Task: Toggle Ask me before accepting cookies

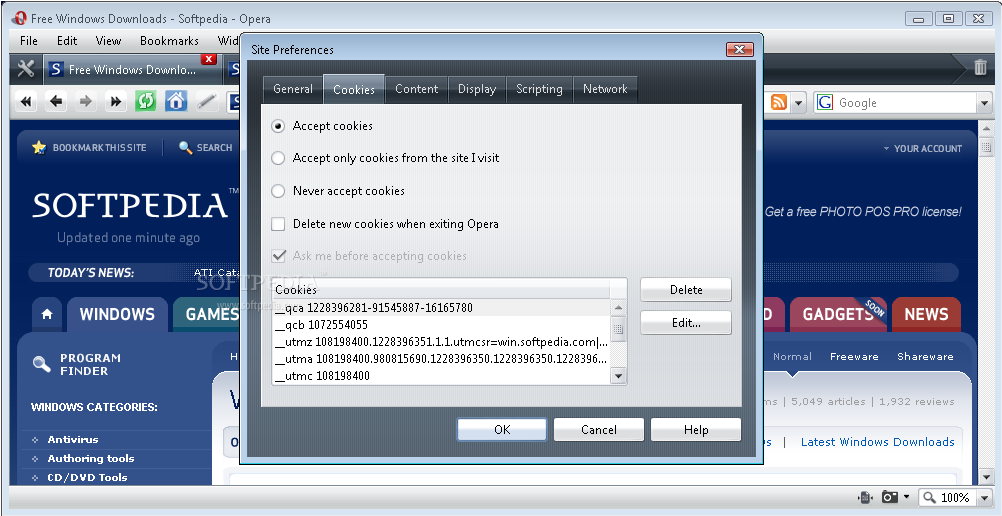Action: pos(278,256)
